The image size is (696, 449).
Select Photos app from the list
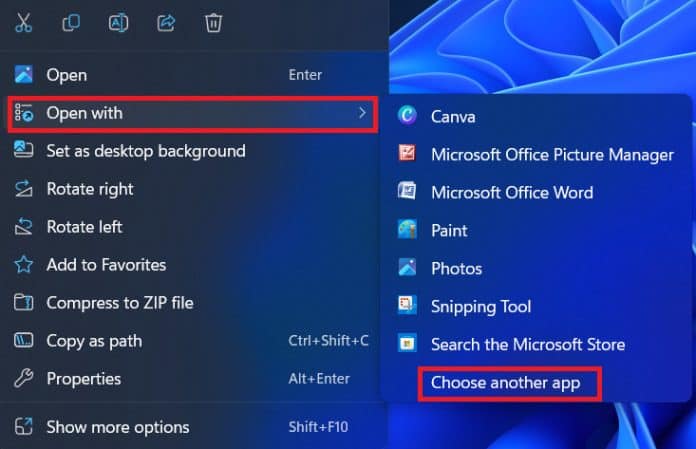(456, 268)
